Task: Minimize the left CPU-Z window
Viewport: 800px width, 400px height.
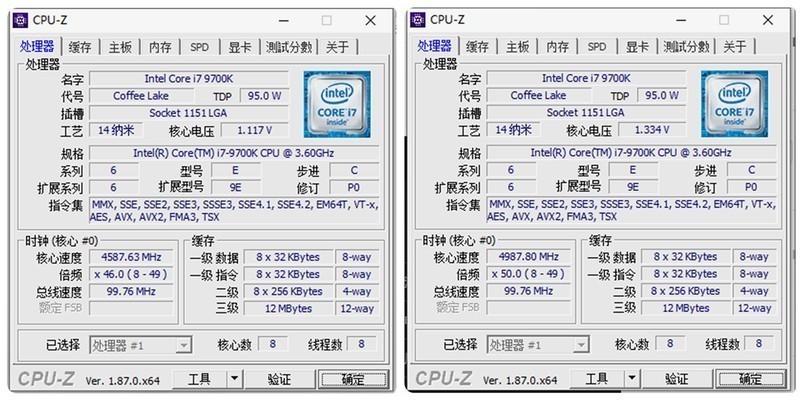Action: [285, 20]
